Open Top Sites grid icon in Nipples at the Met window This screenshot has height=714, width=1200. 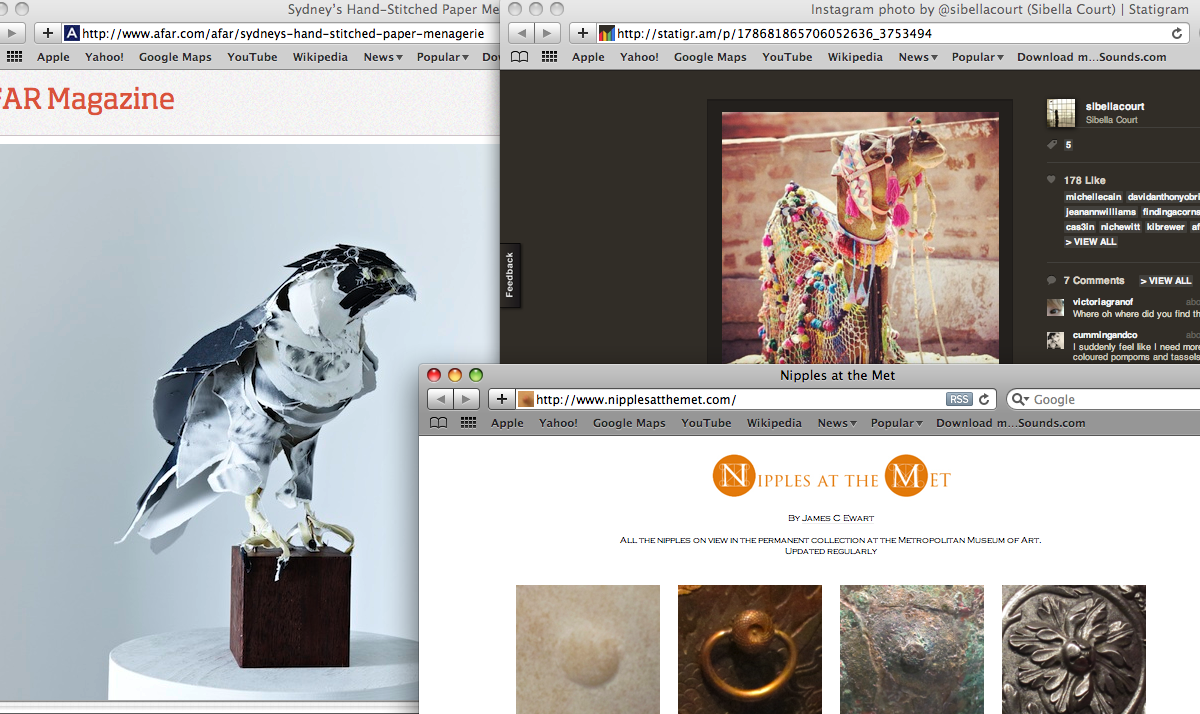468,423
